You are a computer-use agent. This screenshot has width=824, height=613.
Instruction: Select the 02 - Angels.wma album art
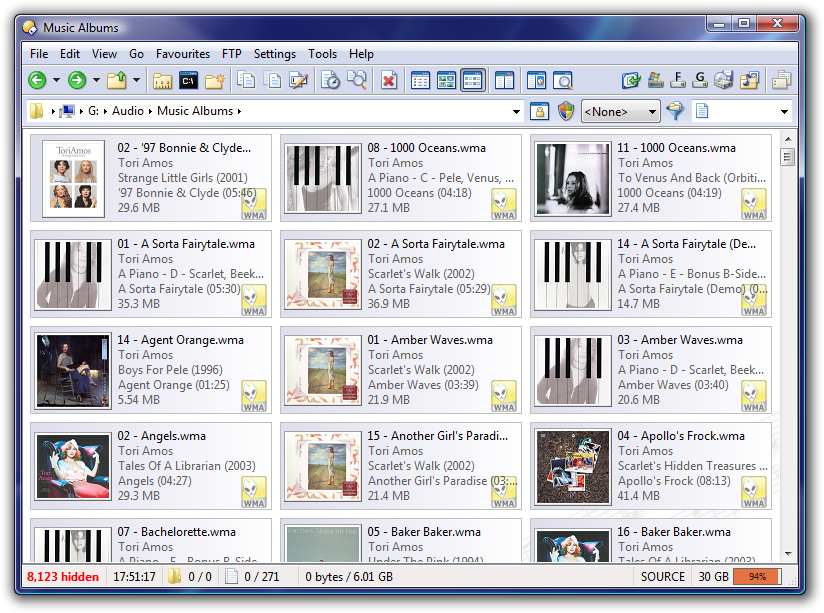(73, 466)
